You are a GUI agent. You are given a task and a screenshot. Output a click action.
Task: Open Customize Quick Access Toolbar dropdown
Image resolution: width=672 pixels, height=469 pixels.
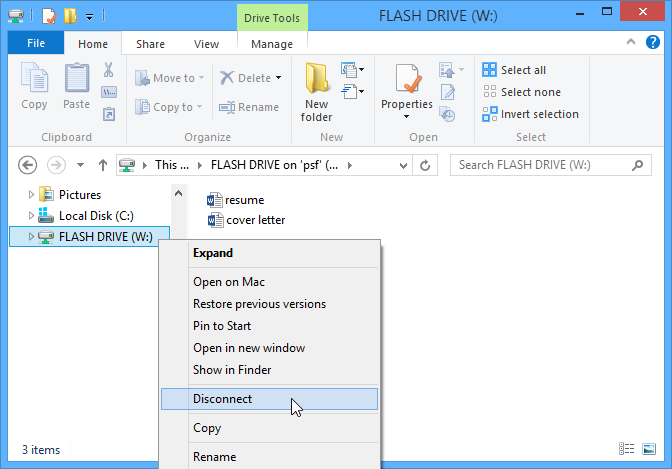[90, 17]
